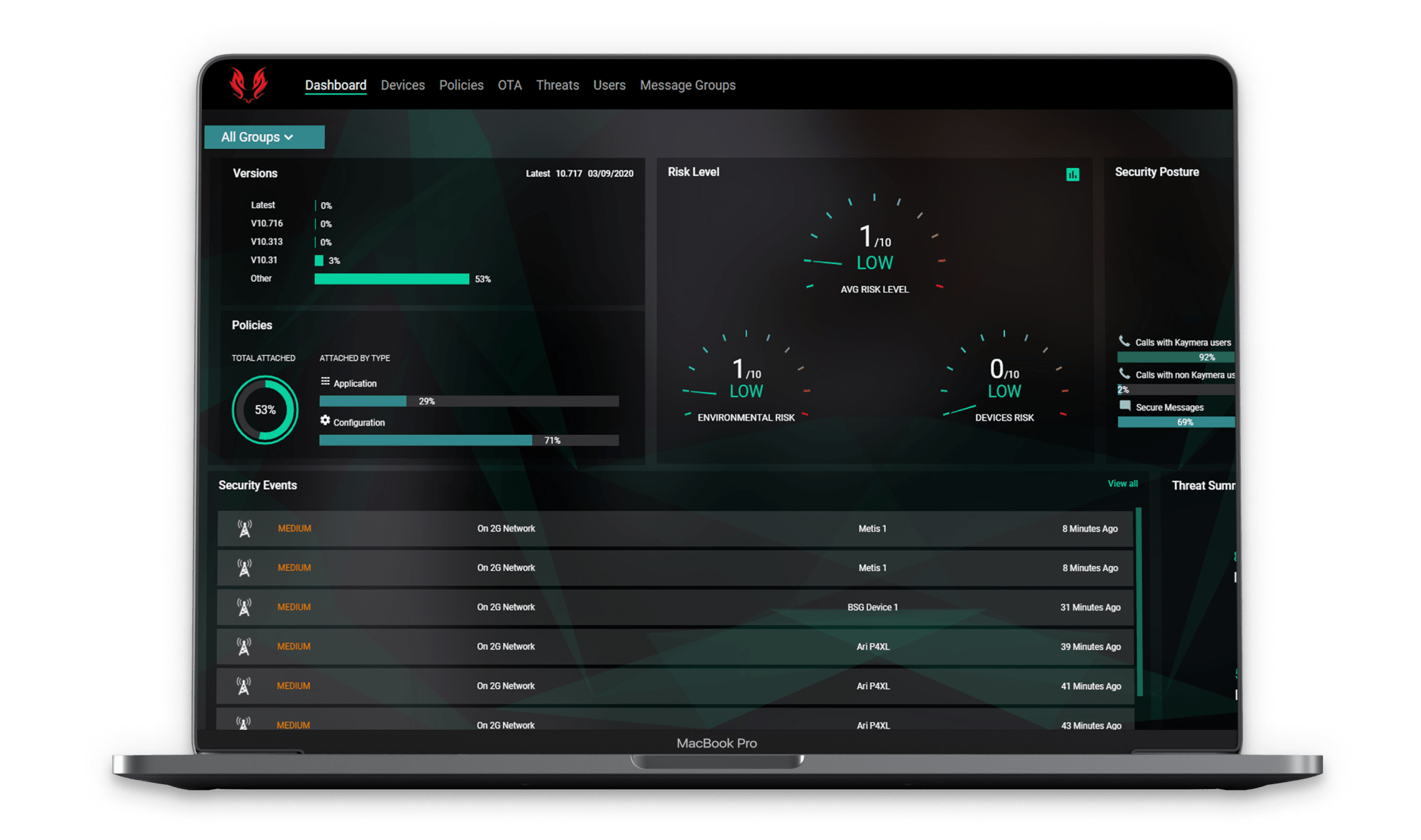Image resolution: width=1421 pixels, height=840 pixels.
Task: Click the antenna icon of the first Metis 1 event
Action: 244,528
